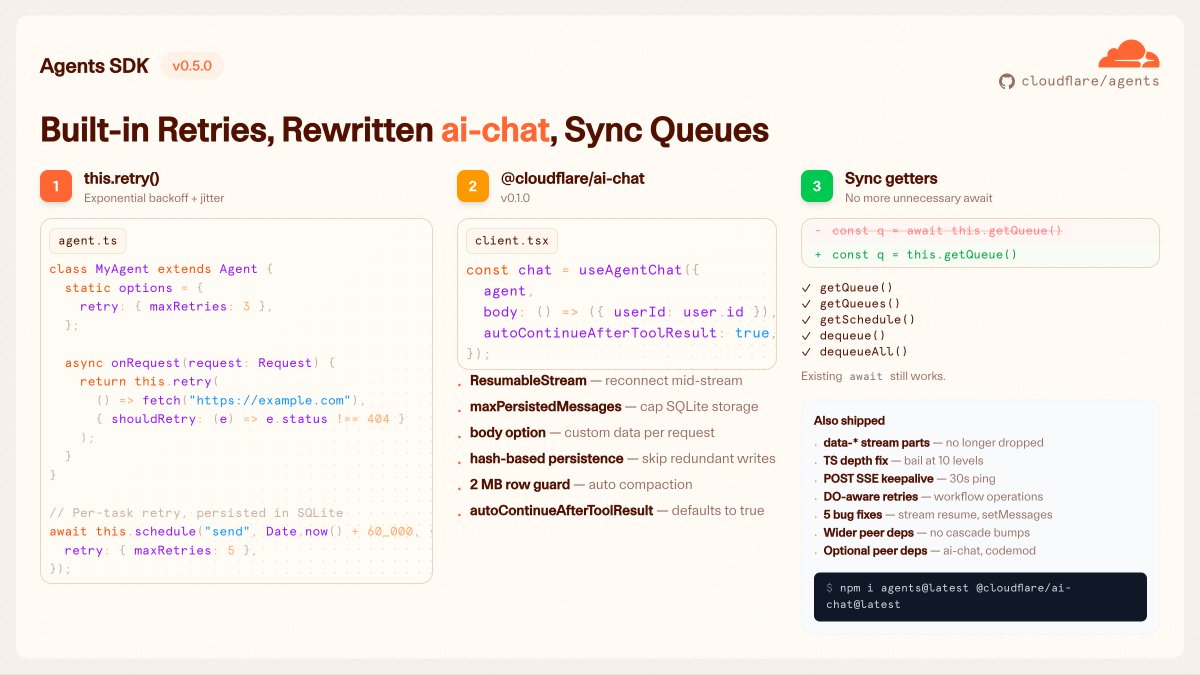Image resolution: width=1200 pixels, height=675 pixels.
Task: Click the checkmark next to dequeue()
Action: pyautogui.click(x=806, y=336)
